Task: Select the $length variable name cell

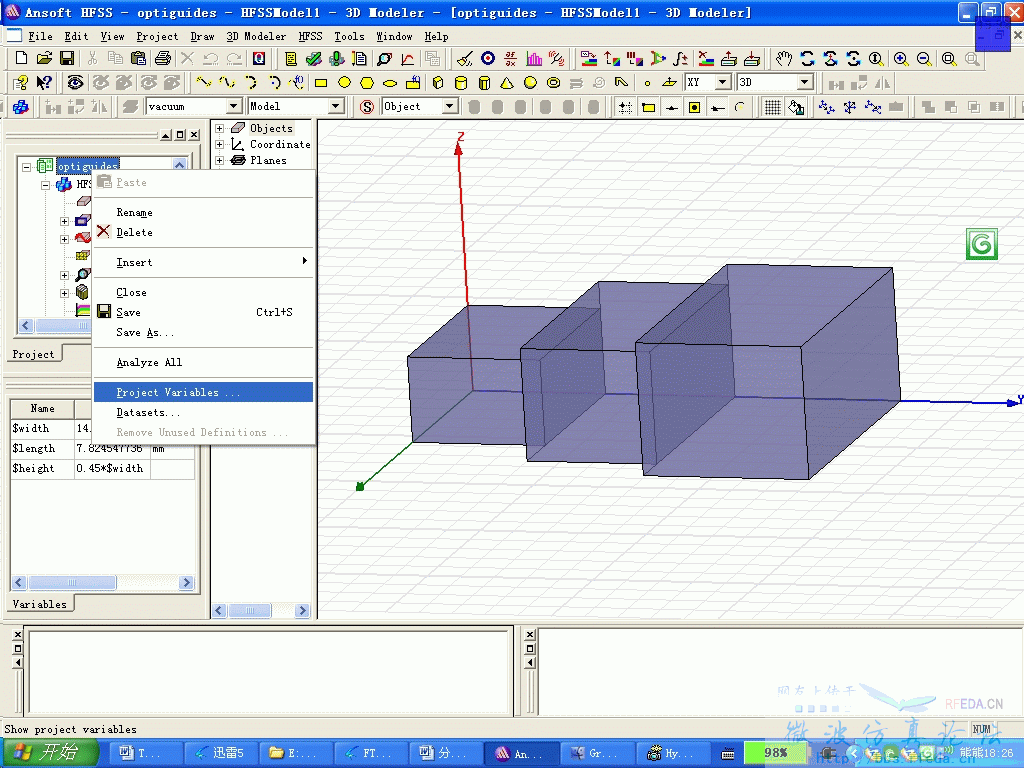Action: click(x=42, y=449)
